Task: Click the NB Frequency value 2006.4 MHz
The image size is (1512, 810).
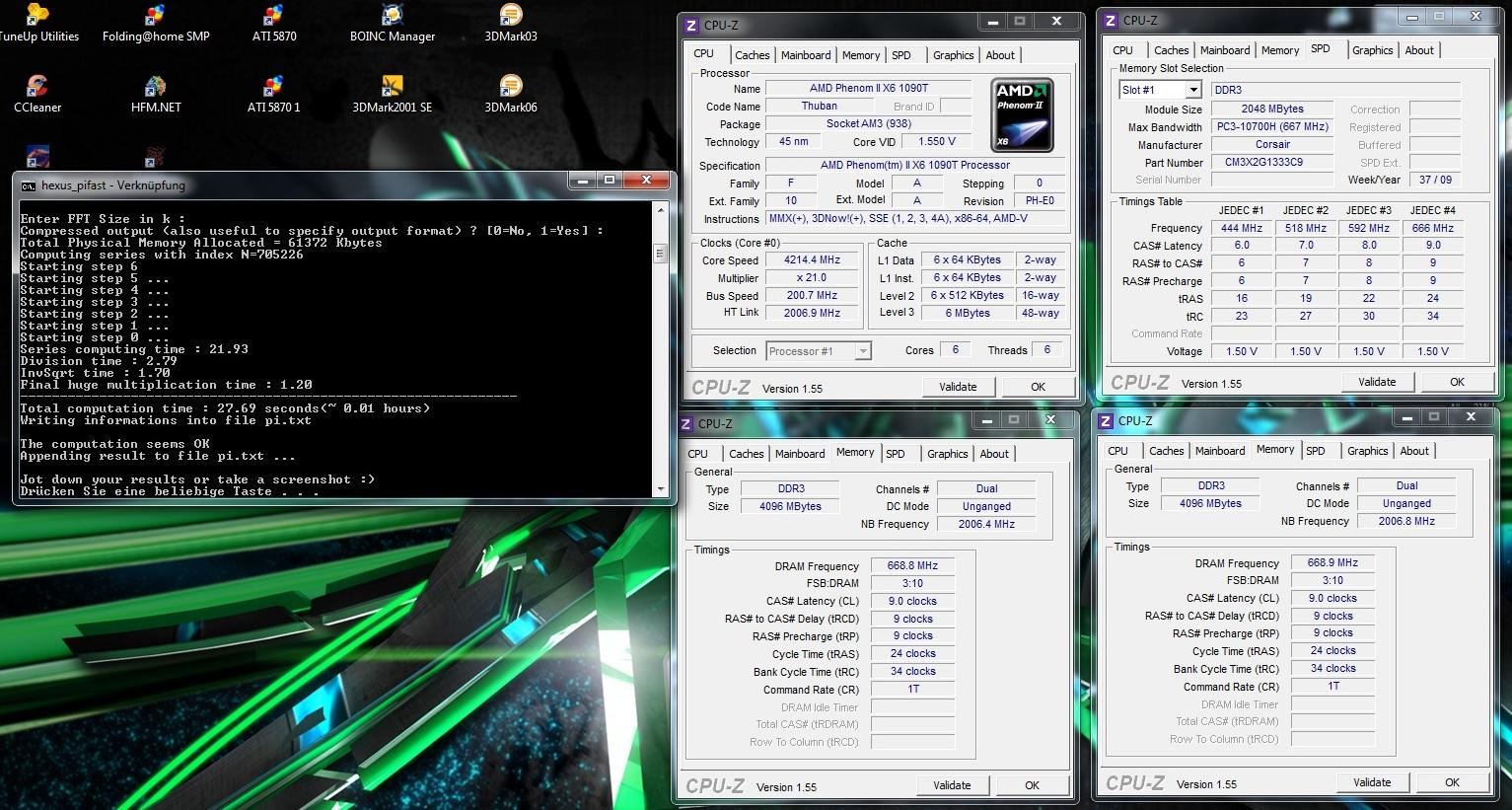Action: coord(986,525)
